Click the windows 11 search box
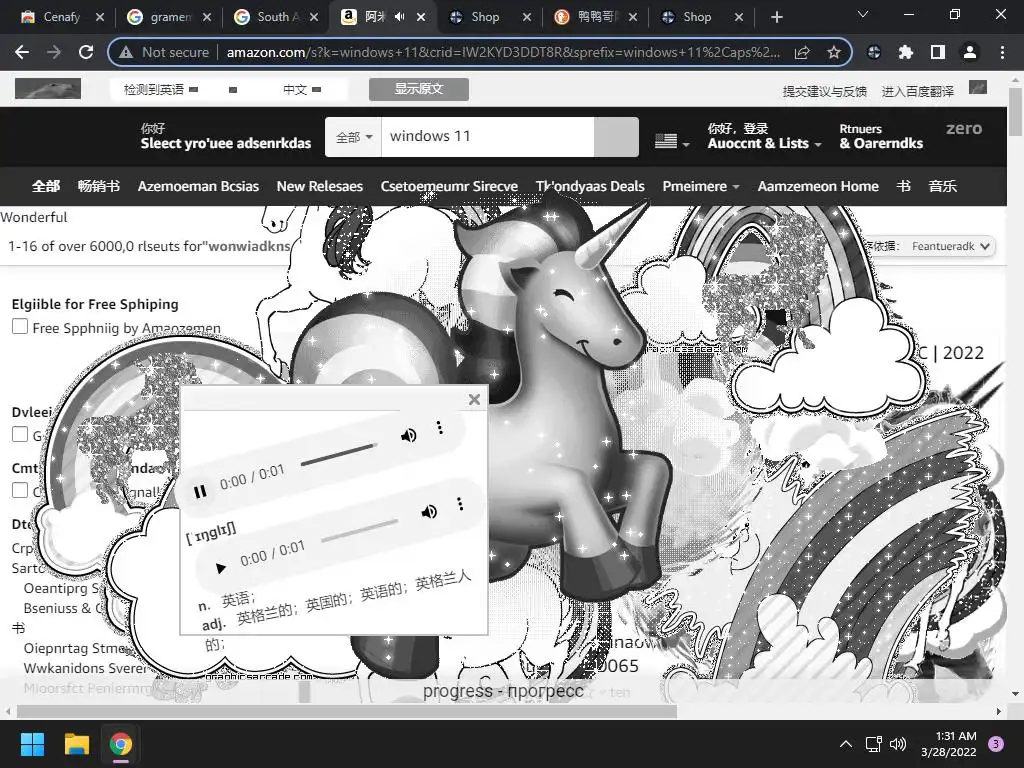The height and width of the screenshot is (768, 1024). tap(488, 136)
